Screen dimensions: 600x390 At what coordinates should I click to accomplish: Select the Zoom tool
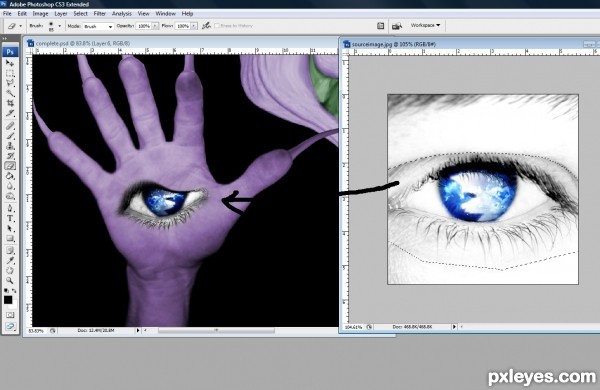[x=10, y=281]
